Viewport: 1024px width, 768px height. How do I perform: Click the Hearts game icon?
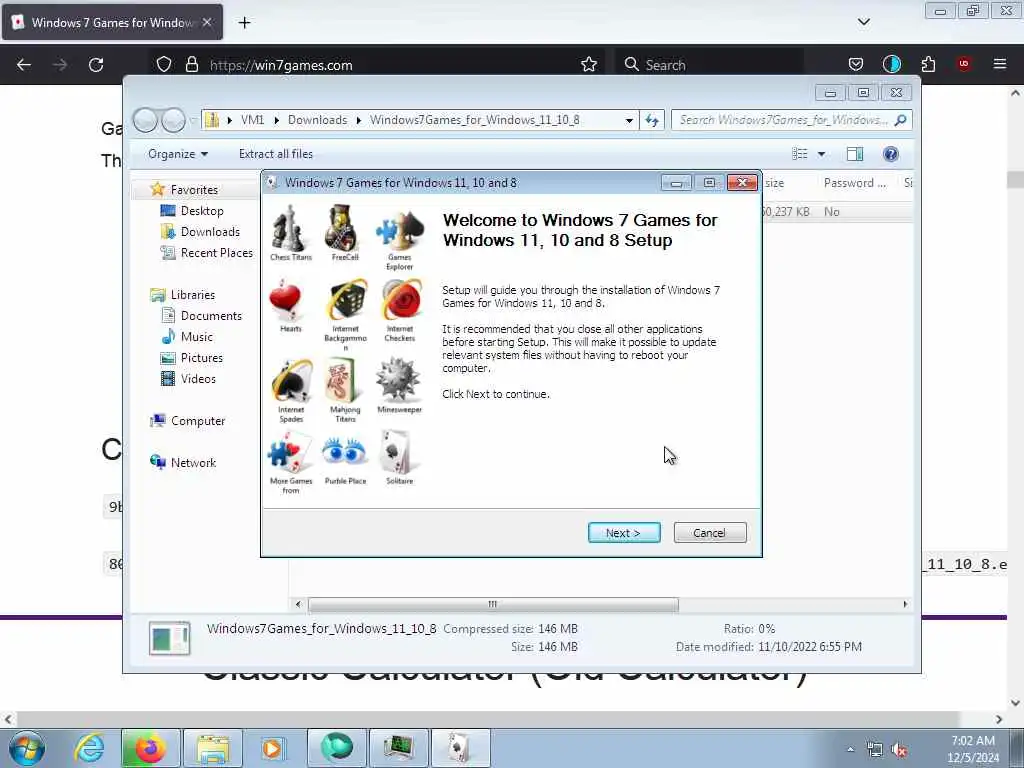[x=285, y=300]
